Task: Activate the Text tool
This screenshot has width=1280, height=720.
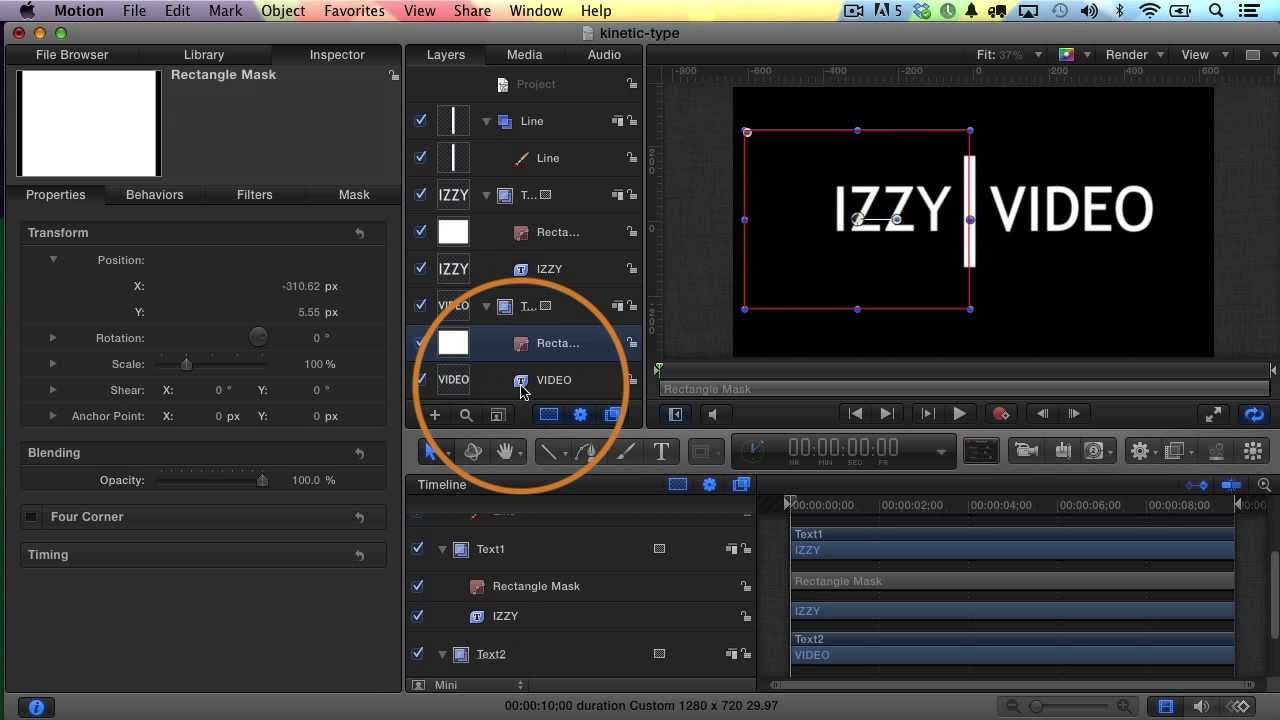Action: [x=661, y=452]
